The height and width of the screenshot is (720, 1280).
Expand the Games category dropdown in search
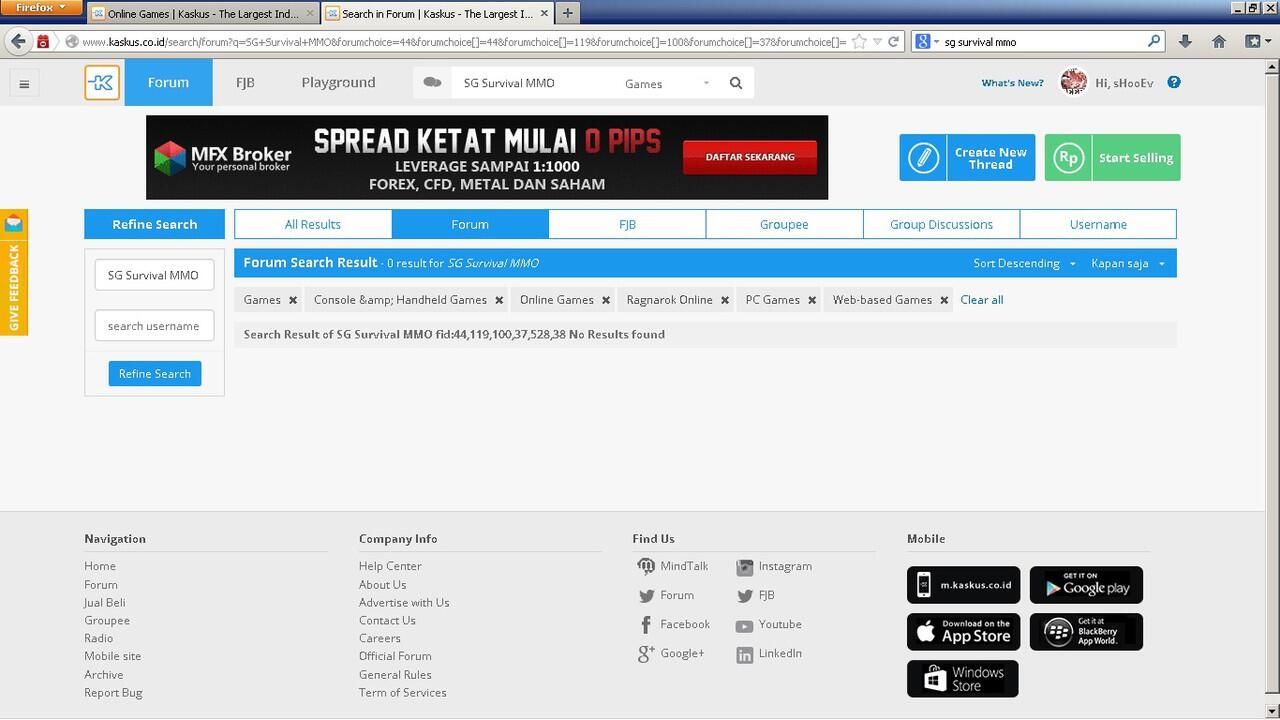[666, 83]
